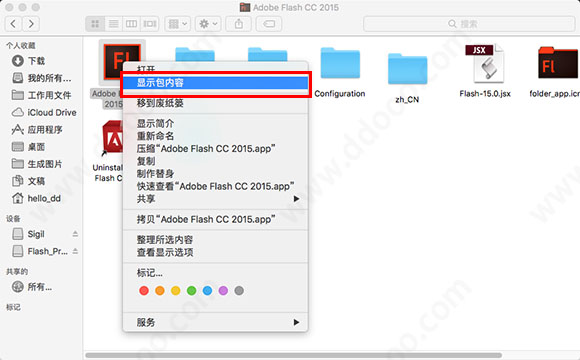The height and width of the screenshot is (360, 580).
Task: Select Sigil device in sidebar
Action: click(x=28, y=234)
